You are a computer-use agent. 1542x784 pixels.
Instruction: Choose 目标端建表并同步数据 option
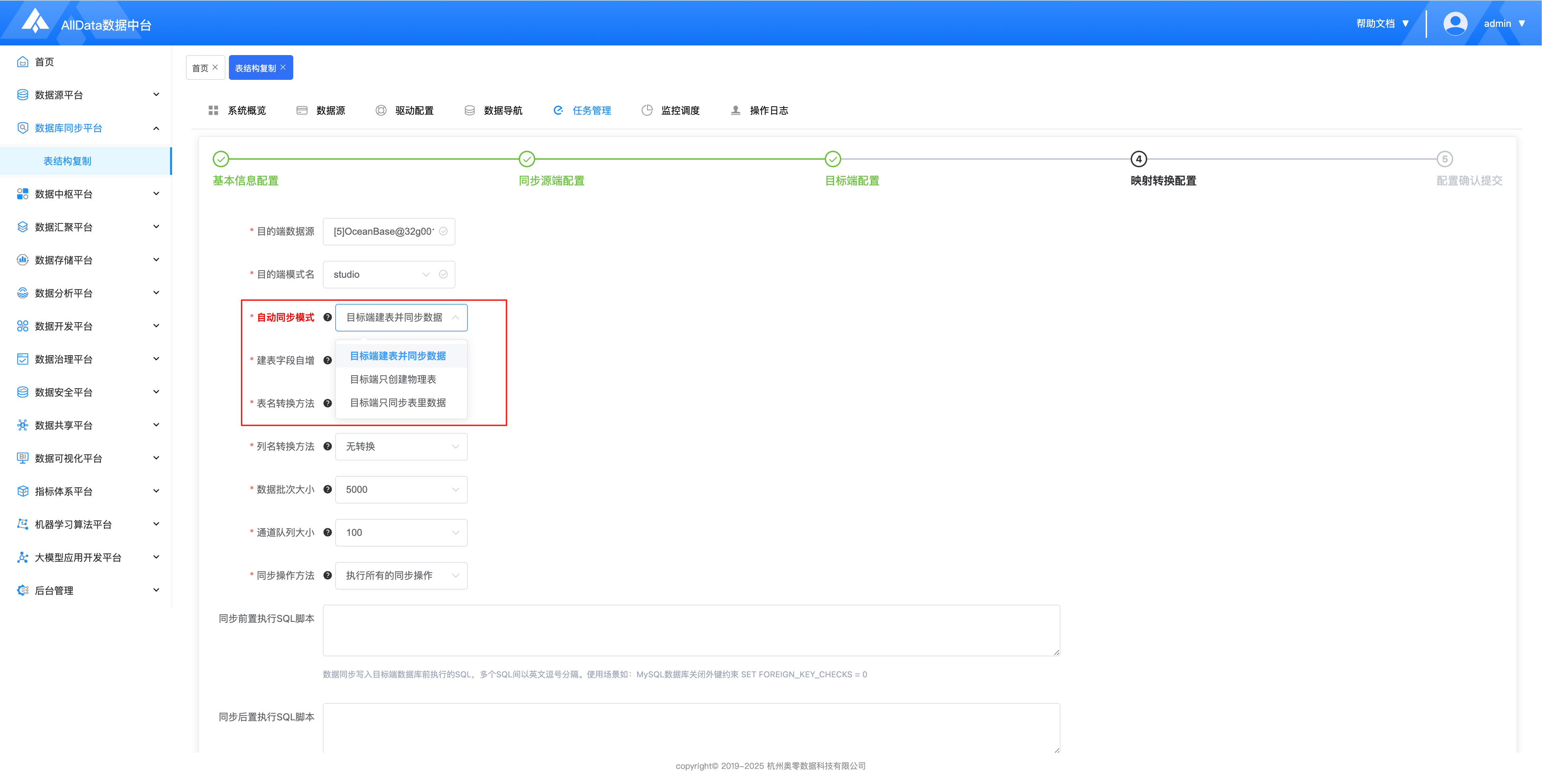tap(398, 356)
